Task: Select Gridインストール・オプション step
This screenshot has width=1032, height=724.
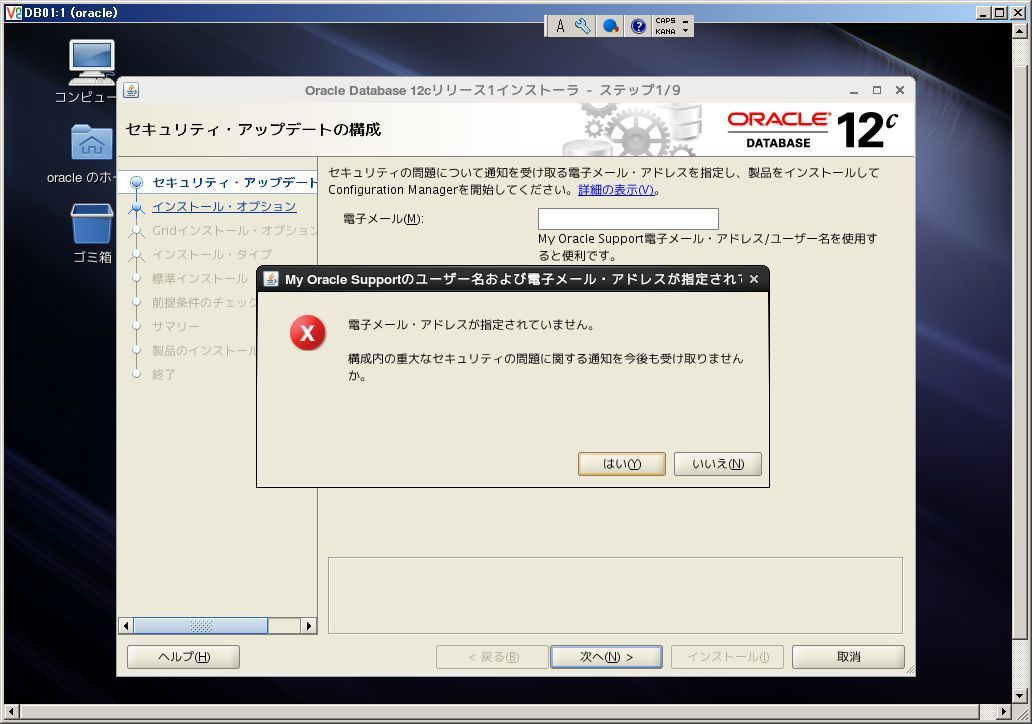Action: tap(234, 230)
